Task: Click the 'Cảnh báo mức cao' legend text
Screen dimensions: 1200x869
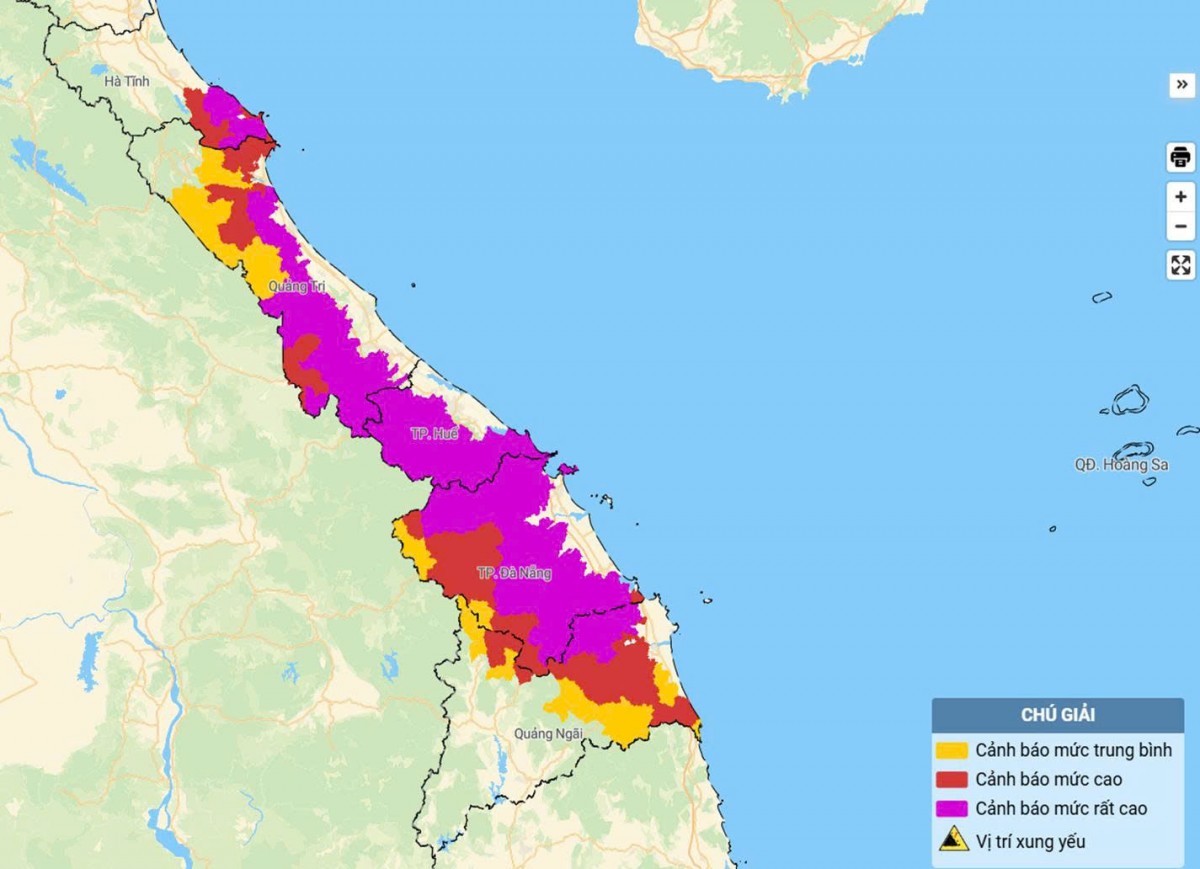Action: coord(1048,779)
